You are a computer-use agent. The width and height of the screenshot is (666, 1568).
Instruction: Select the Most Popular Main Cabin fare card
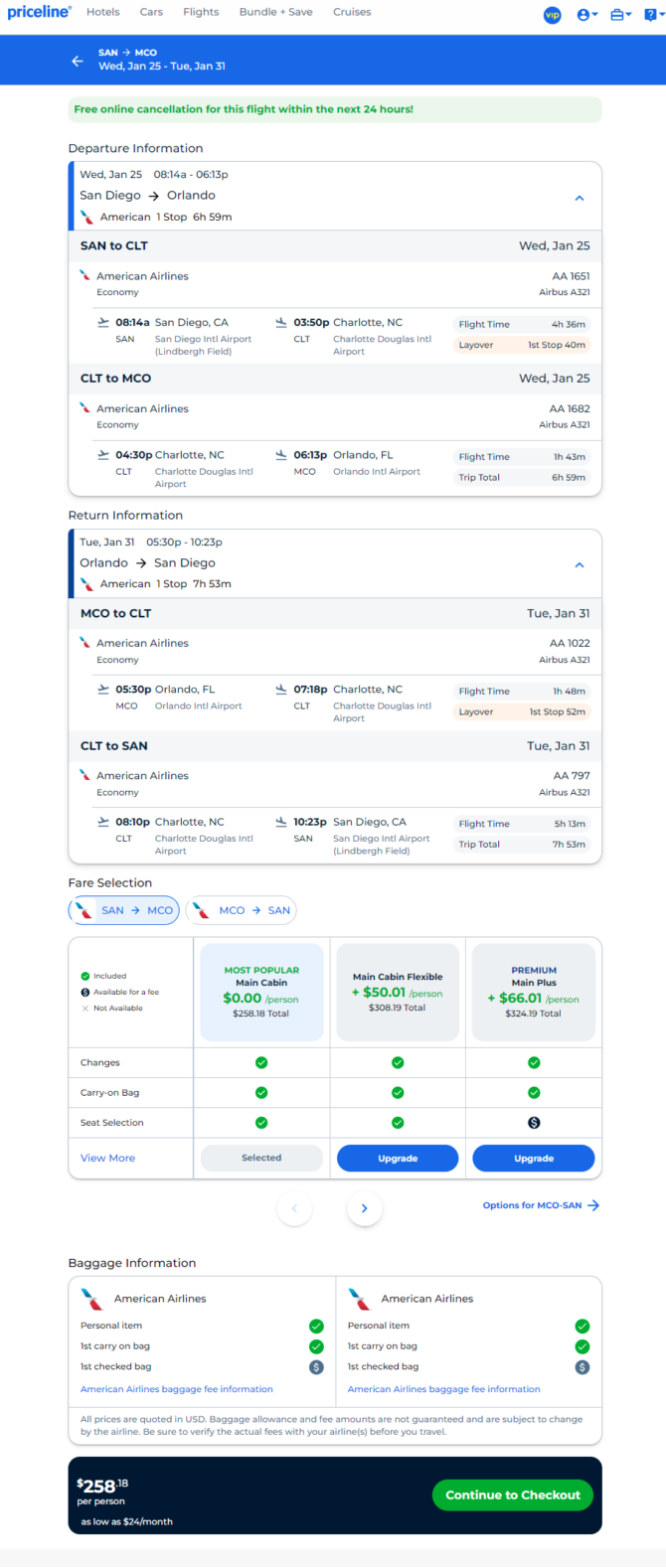click(261, 992)
